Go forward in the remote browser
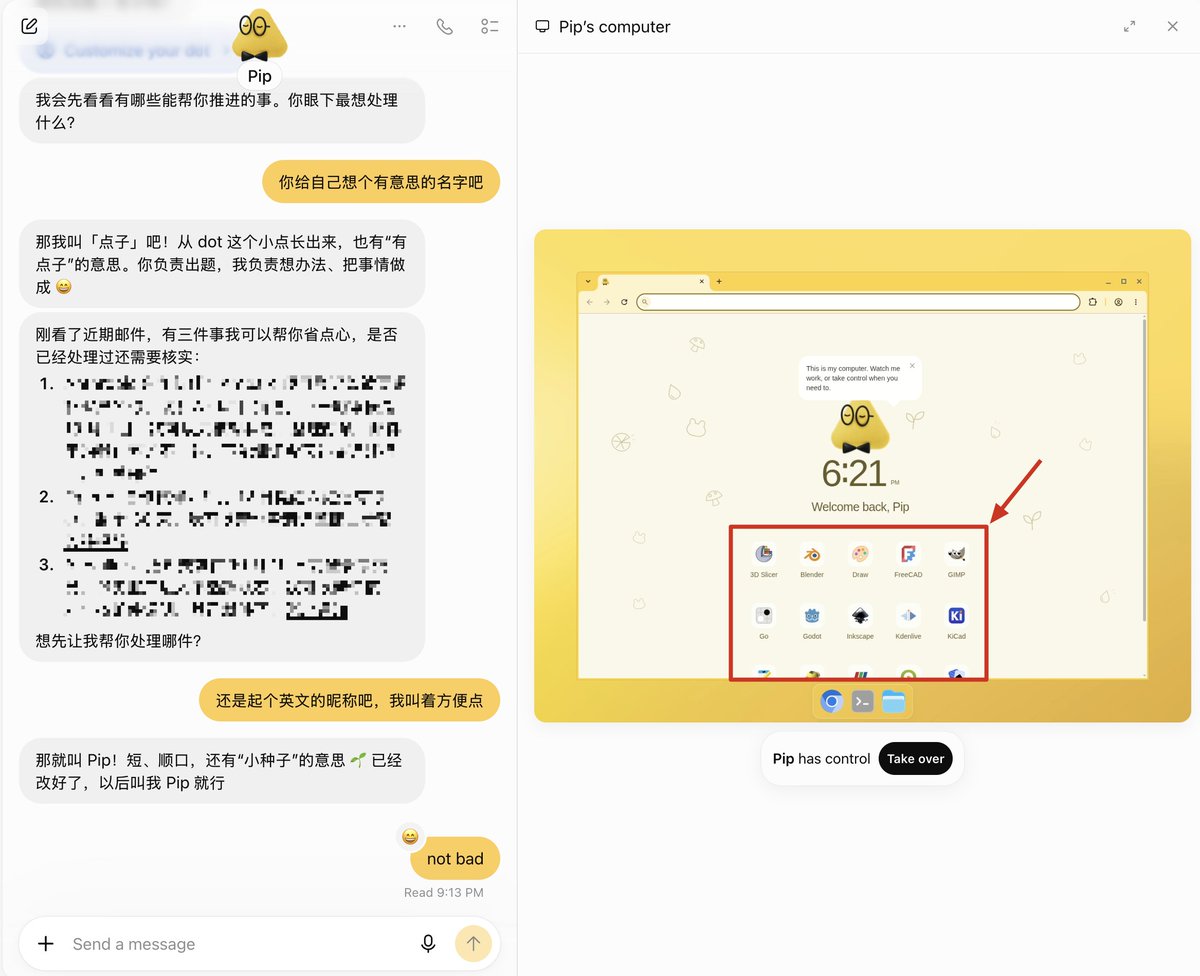 (x=607, y=302)
